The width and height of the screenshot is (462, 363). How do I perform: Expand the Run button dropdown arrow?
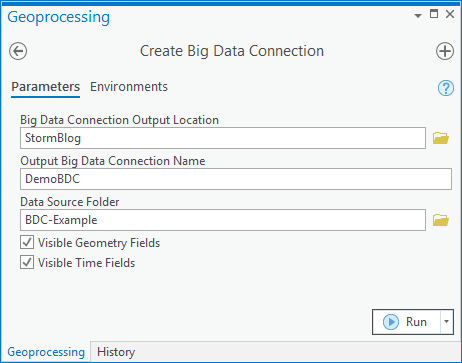point(447,322)
